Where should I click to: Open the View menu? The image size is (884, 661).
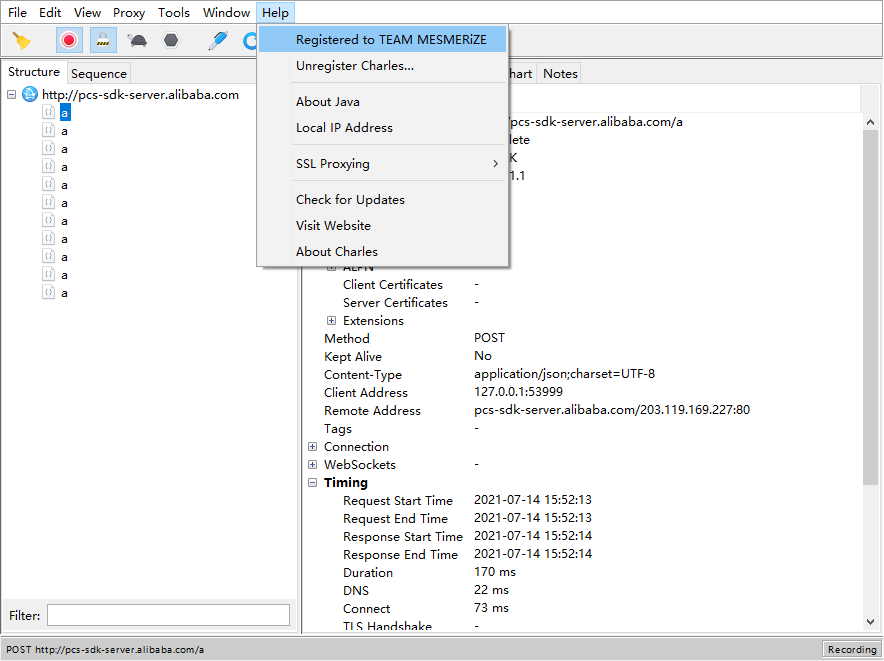(x=87, y=12)
